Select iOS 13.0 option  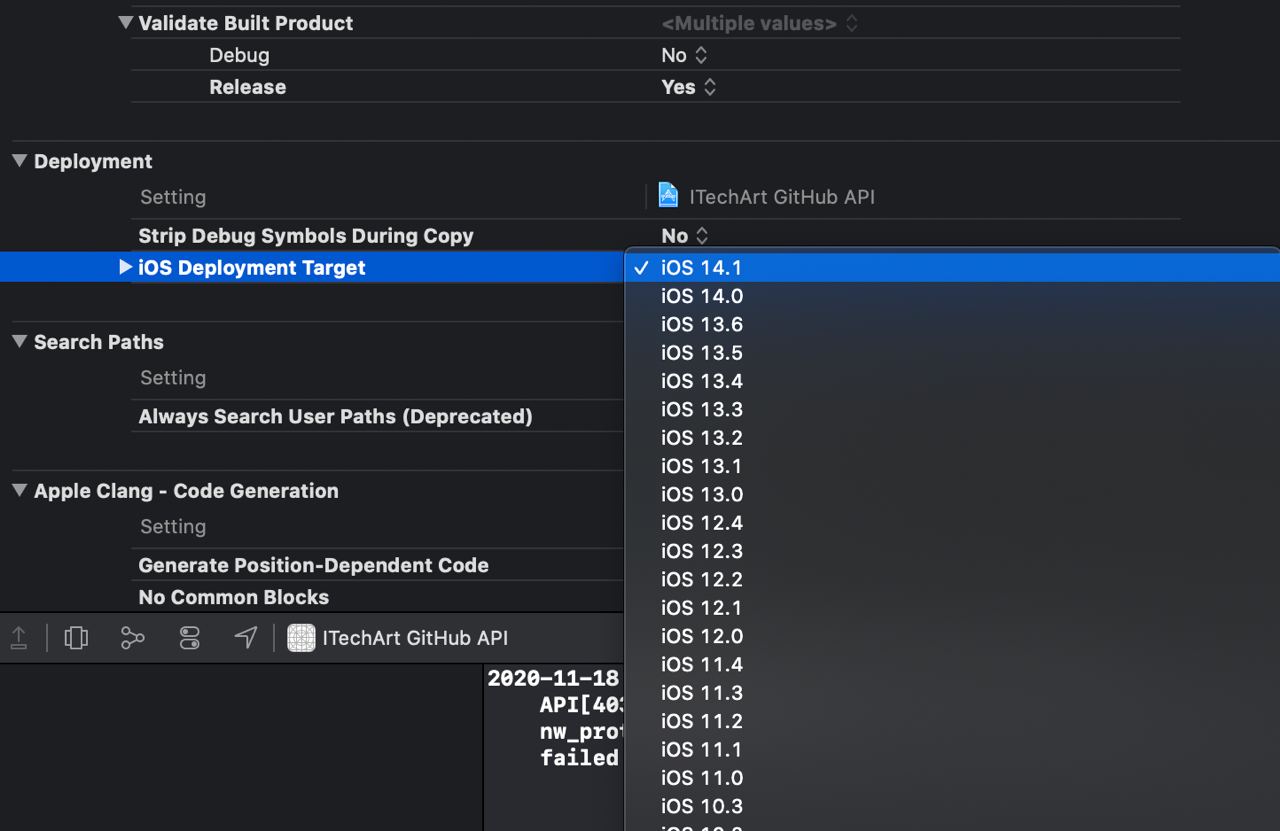pyautogui.click(x=952, y=494)
